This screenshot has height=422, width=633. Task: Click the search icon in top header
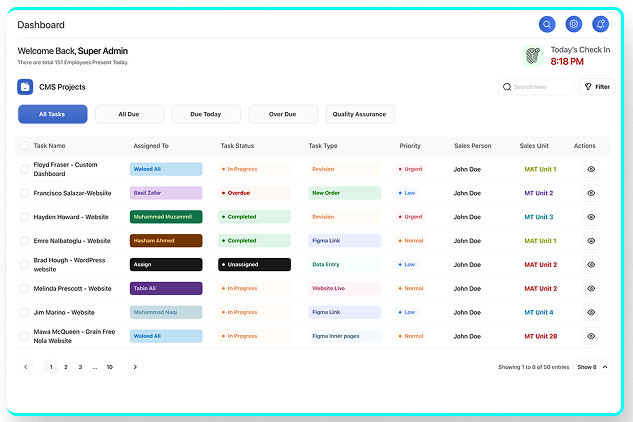(x=547, y=25)
